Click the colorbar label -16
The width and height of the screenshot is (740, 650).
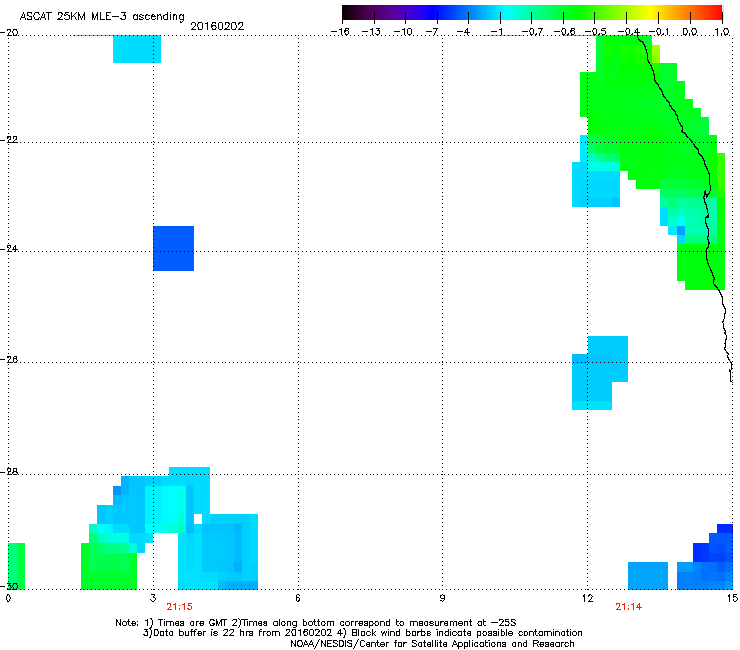340,32
